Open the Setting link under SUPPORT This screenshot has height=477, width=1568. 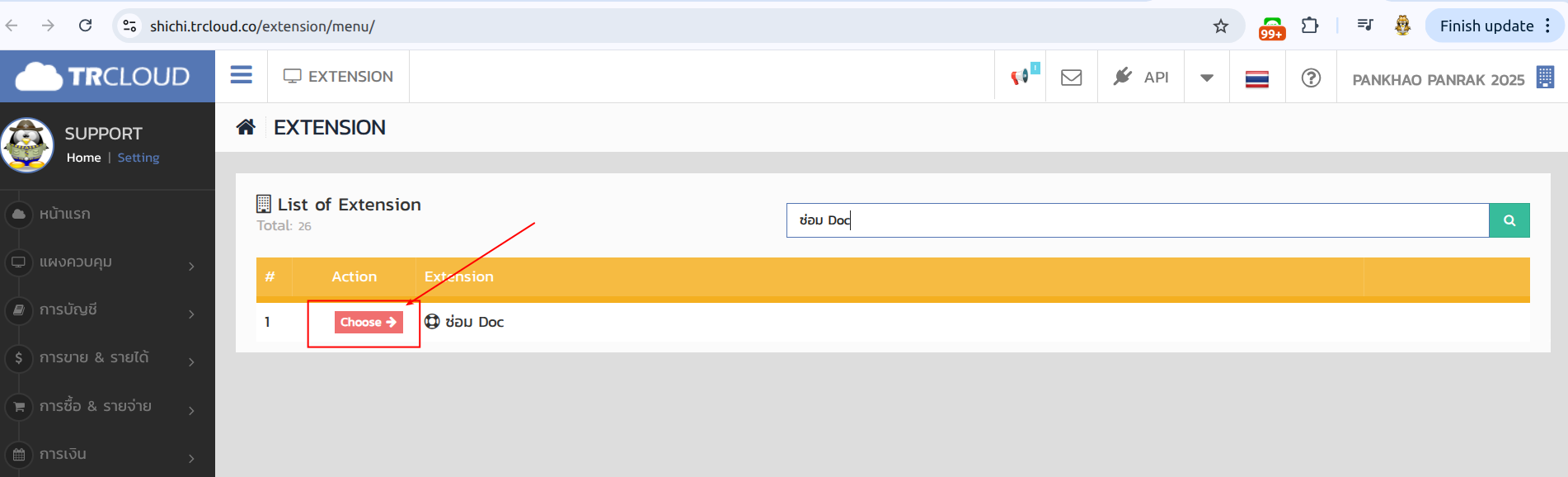point(138,158)
